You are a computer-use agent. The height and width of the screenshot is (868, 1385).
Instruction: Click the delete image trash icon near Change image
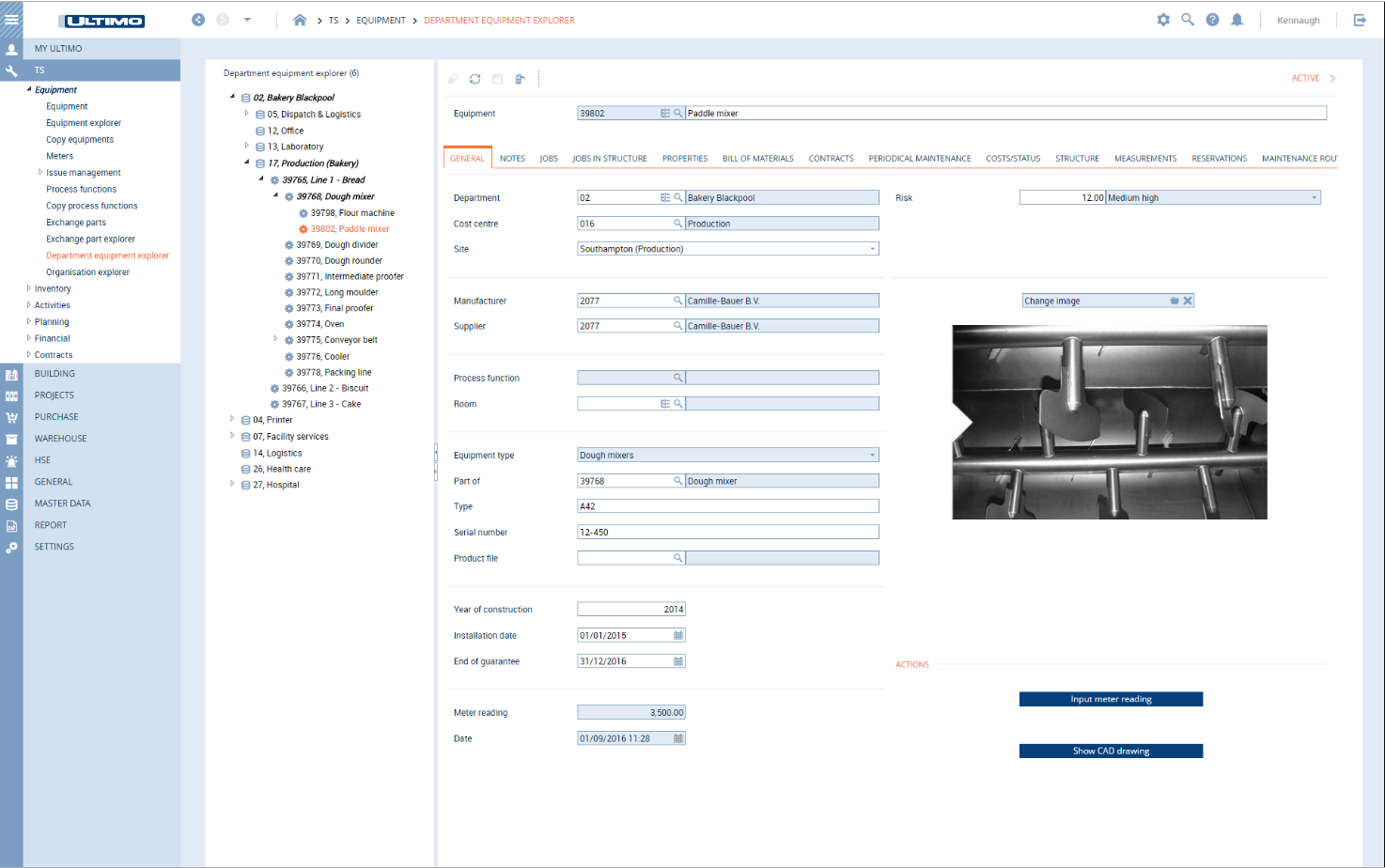coord(1175,300)
